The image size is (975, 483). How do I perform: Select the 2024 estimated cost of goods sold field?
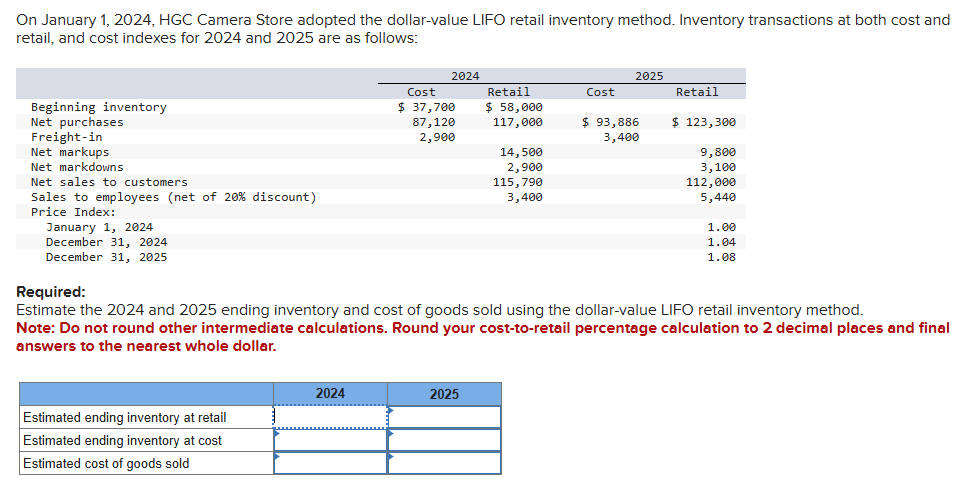[x=331, y=463]
